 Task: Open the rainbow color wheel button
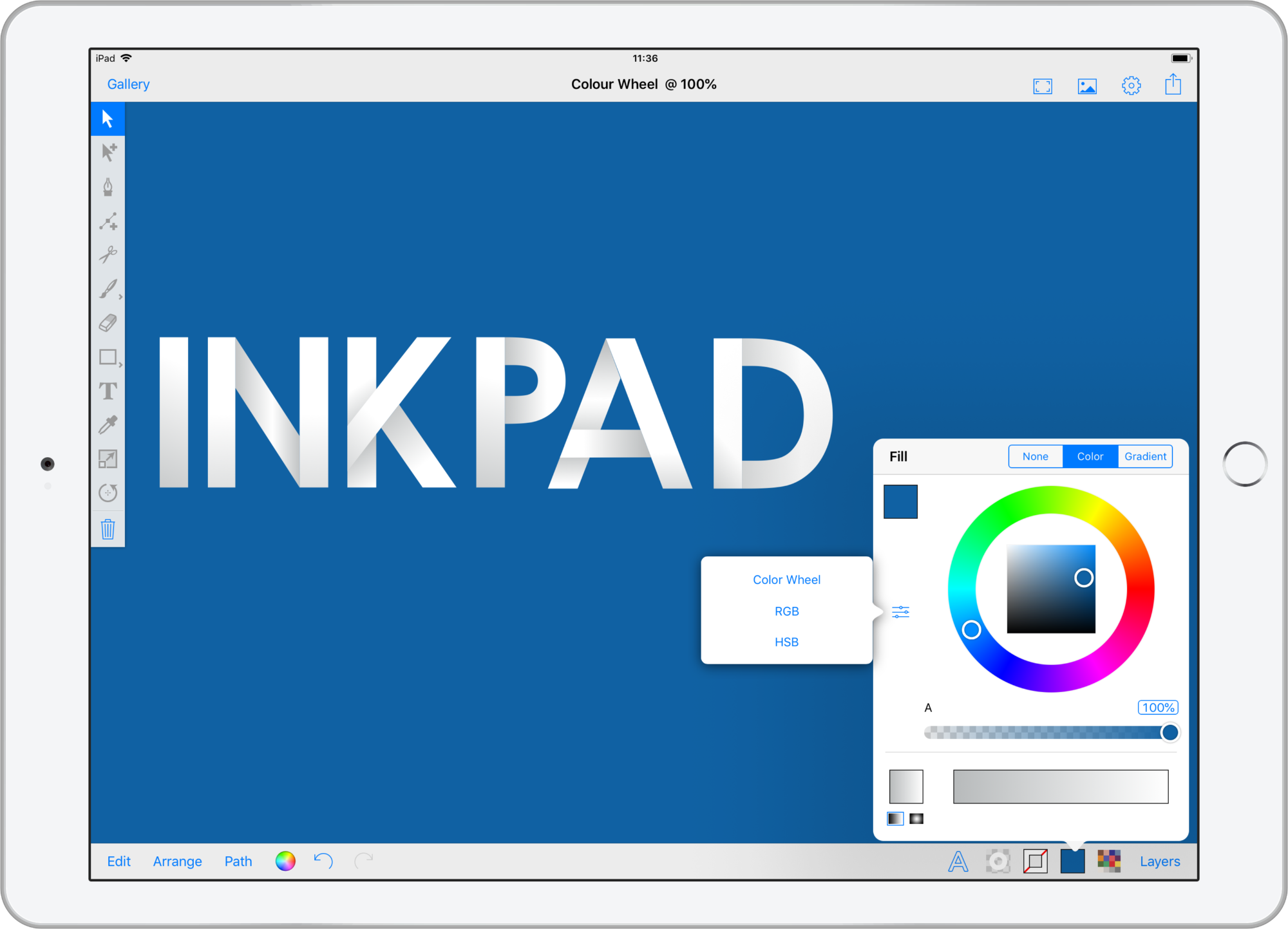(285, 861)
